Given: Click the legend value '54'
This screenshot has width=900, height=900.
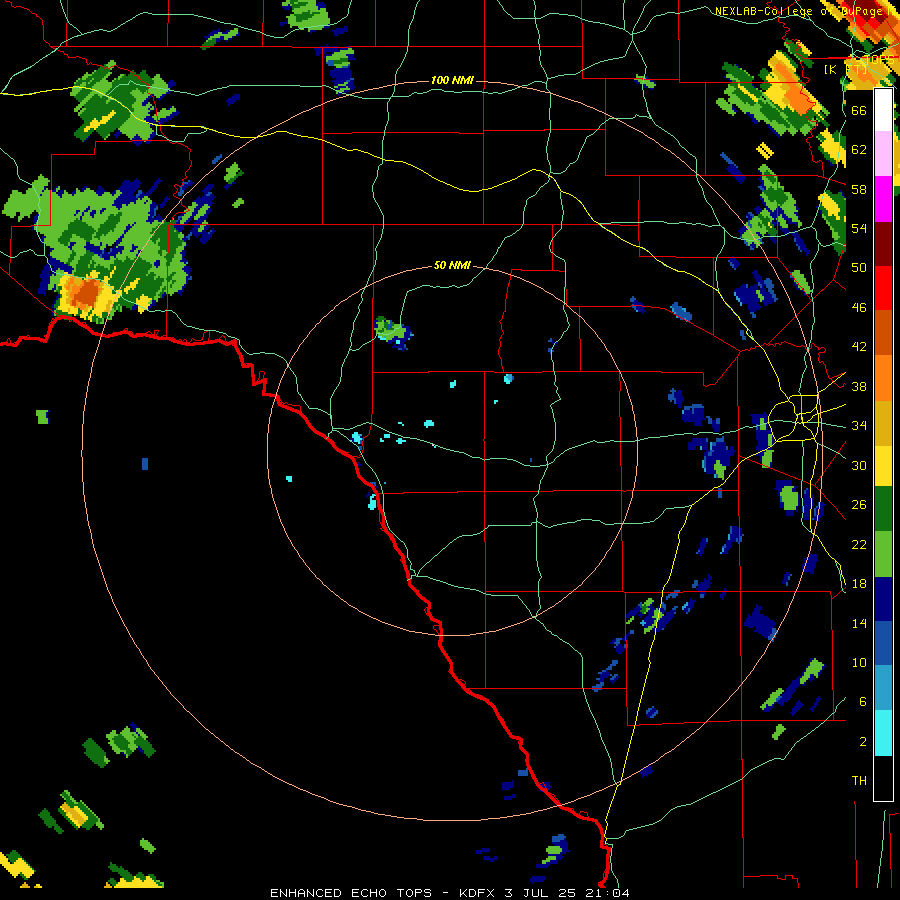Looking at the screenshot, I should click(859, 228).
